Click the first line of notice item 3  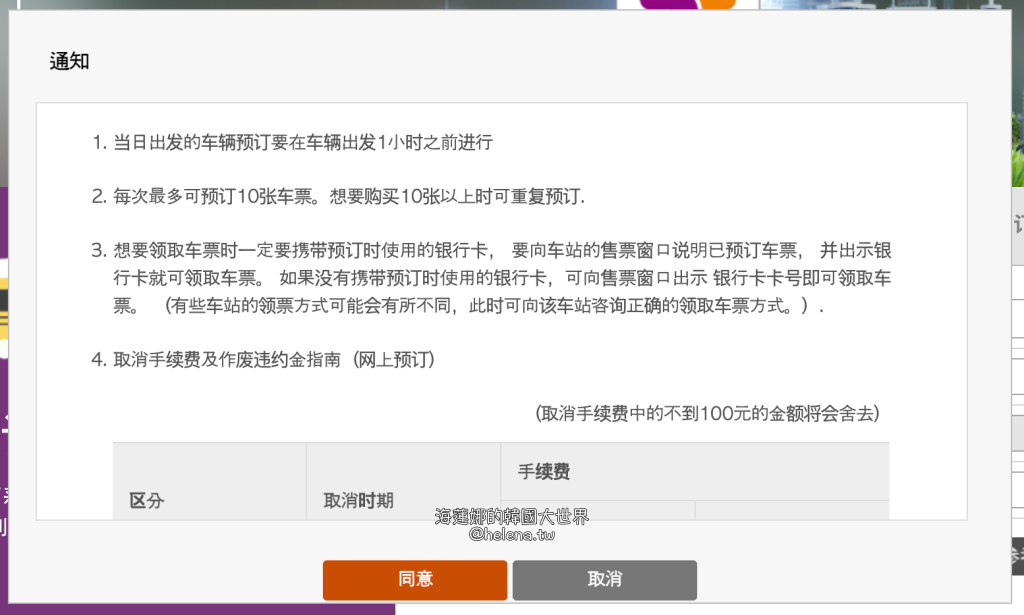click(502, 250)
